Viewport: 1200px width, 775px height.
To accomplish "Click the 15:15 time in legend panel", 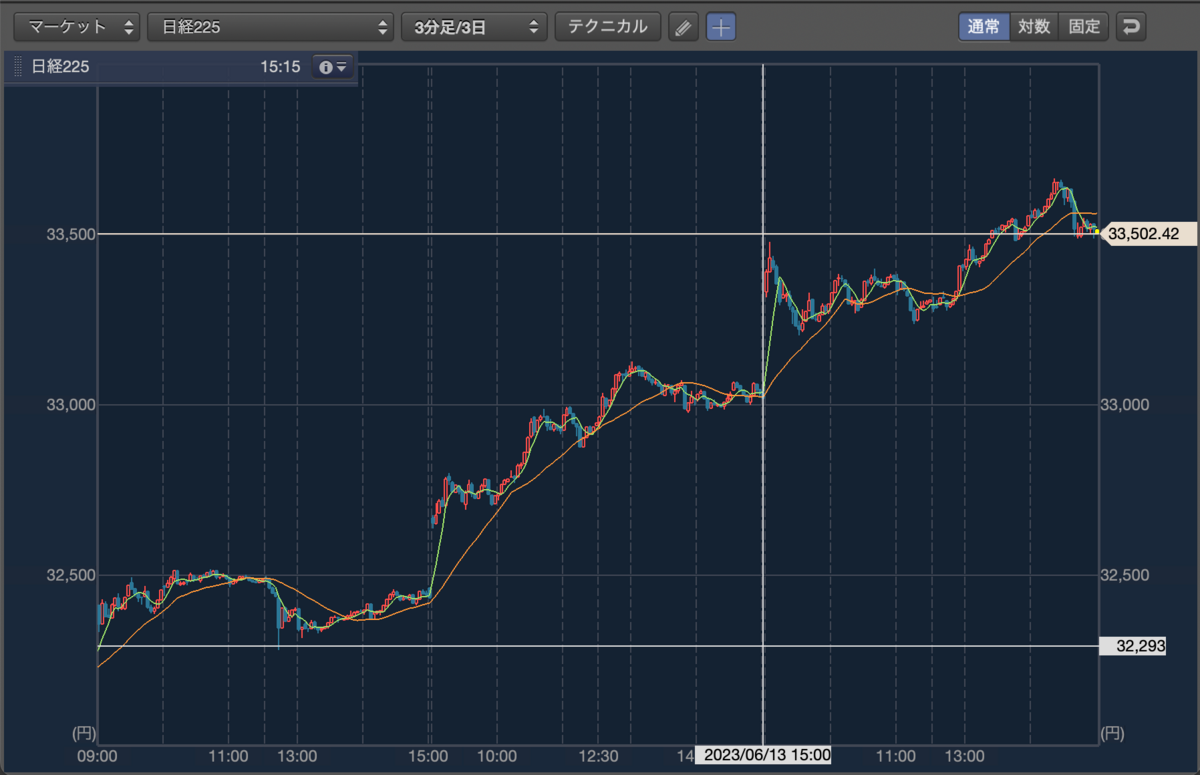I will point(280,67).
